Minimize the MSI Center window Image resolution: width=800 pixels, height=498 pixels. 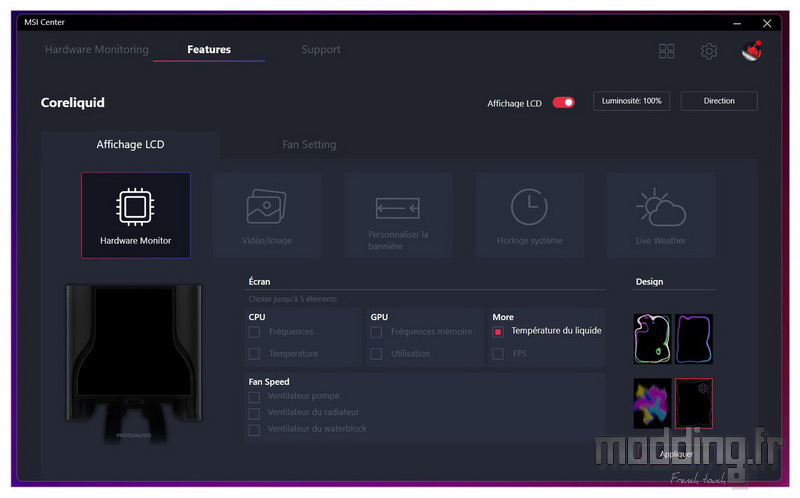(737, 23)
